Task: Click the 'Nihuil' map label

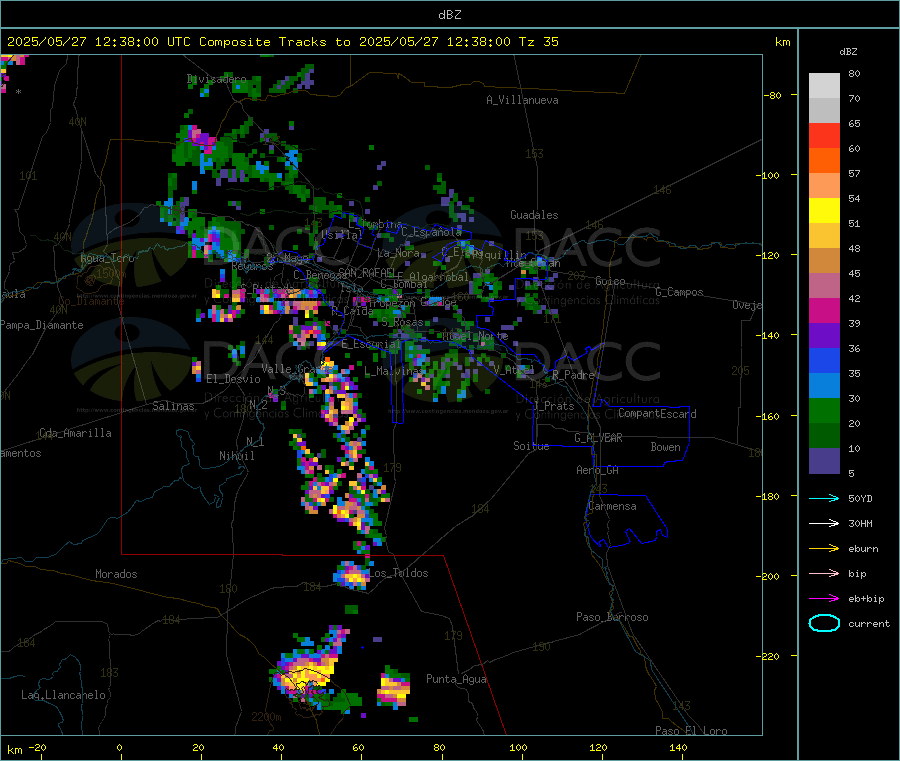Action: (x=236, y=456)
